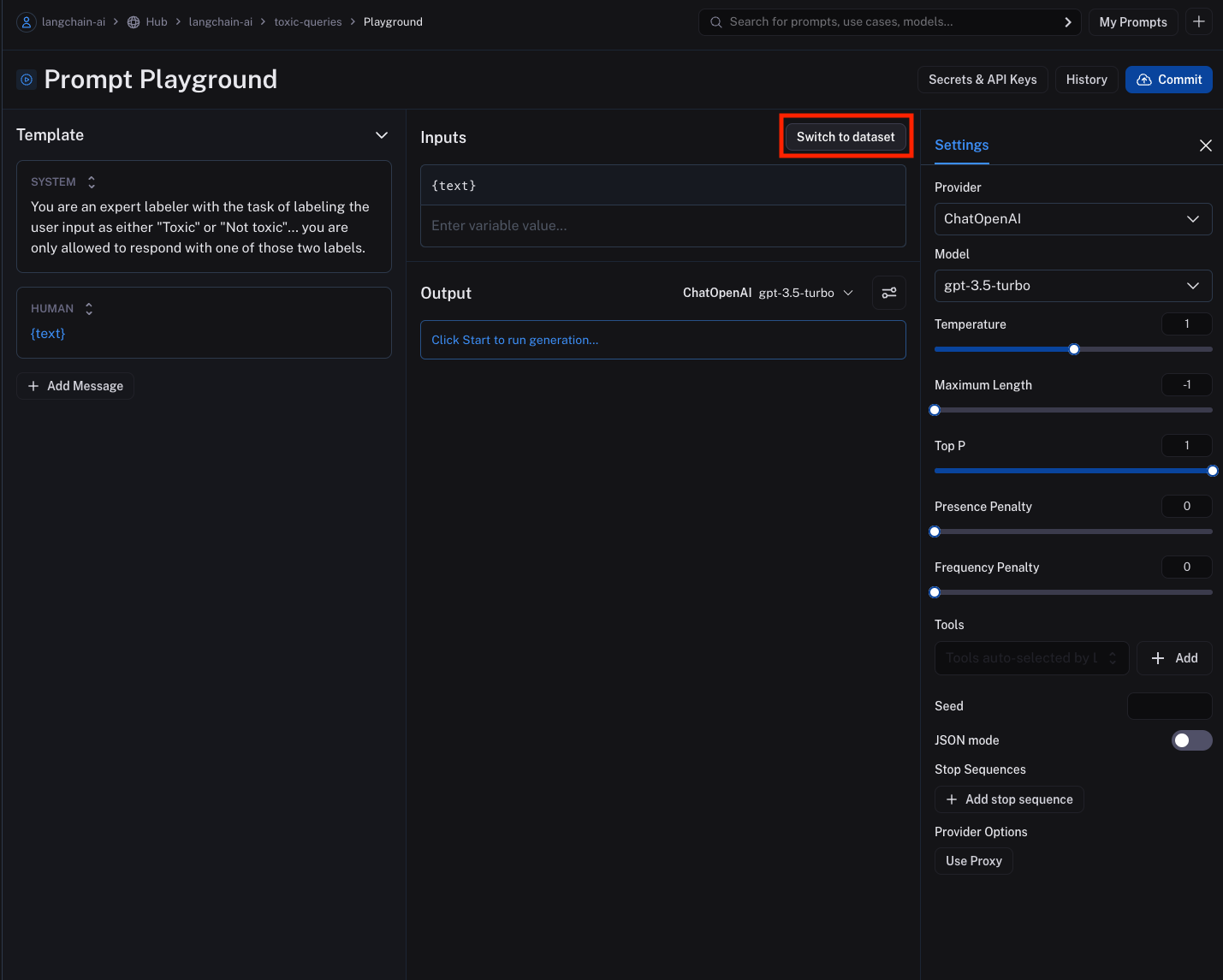The width and height of the screenshot is (1223, 980).
Task: Go to toxic-queries in the breadcrumb
Action: click(x=307, y=22)
